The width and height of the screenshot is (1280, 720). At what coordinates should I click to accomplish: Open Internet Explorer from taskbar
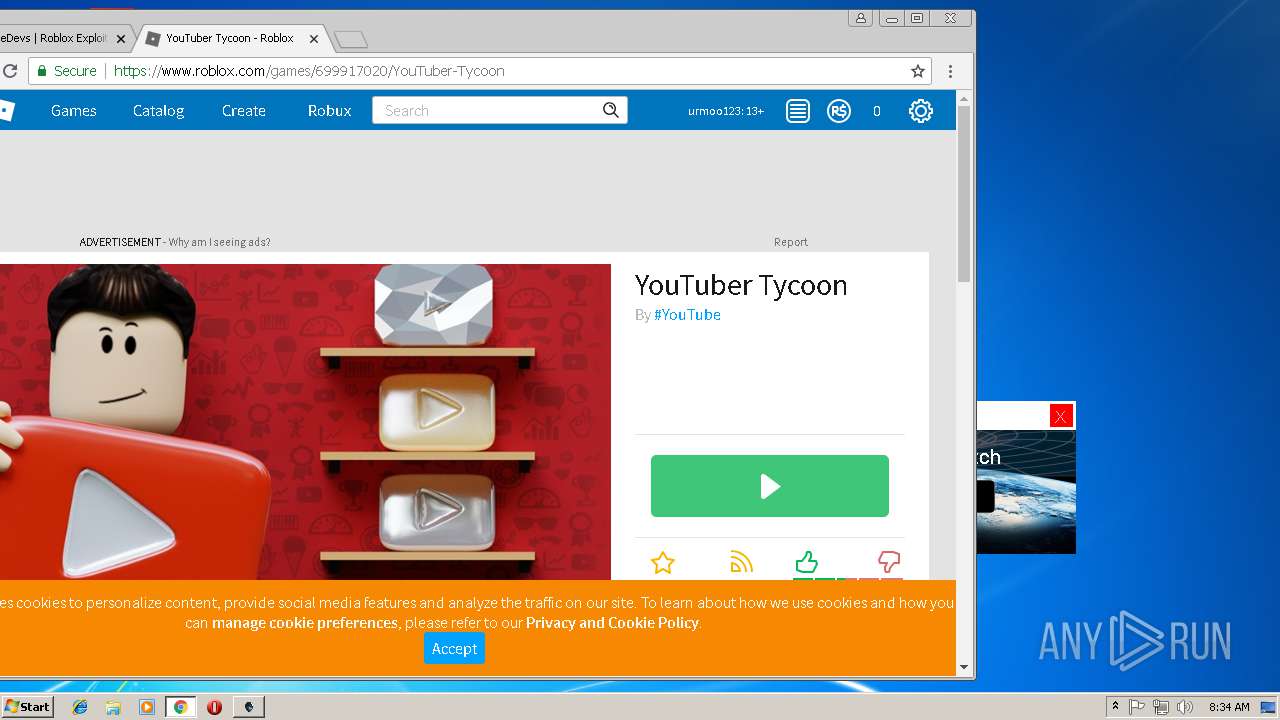point(80,707)
